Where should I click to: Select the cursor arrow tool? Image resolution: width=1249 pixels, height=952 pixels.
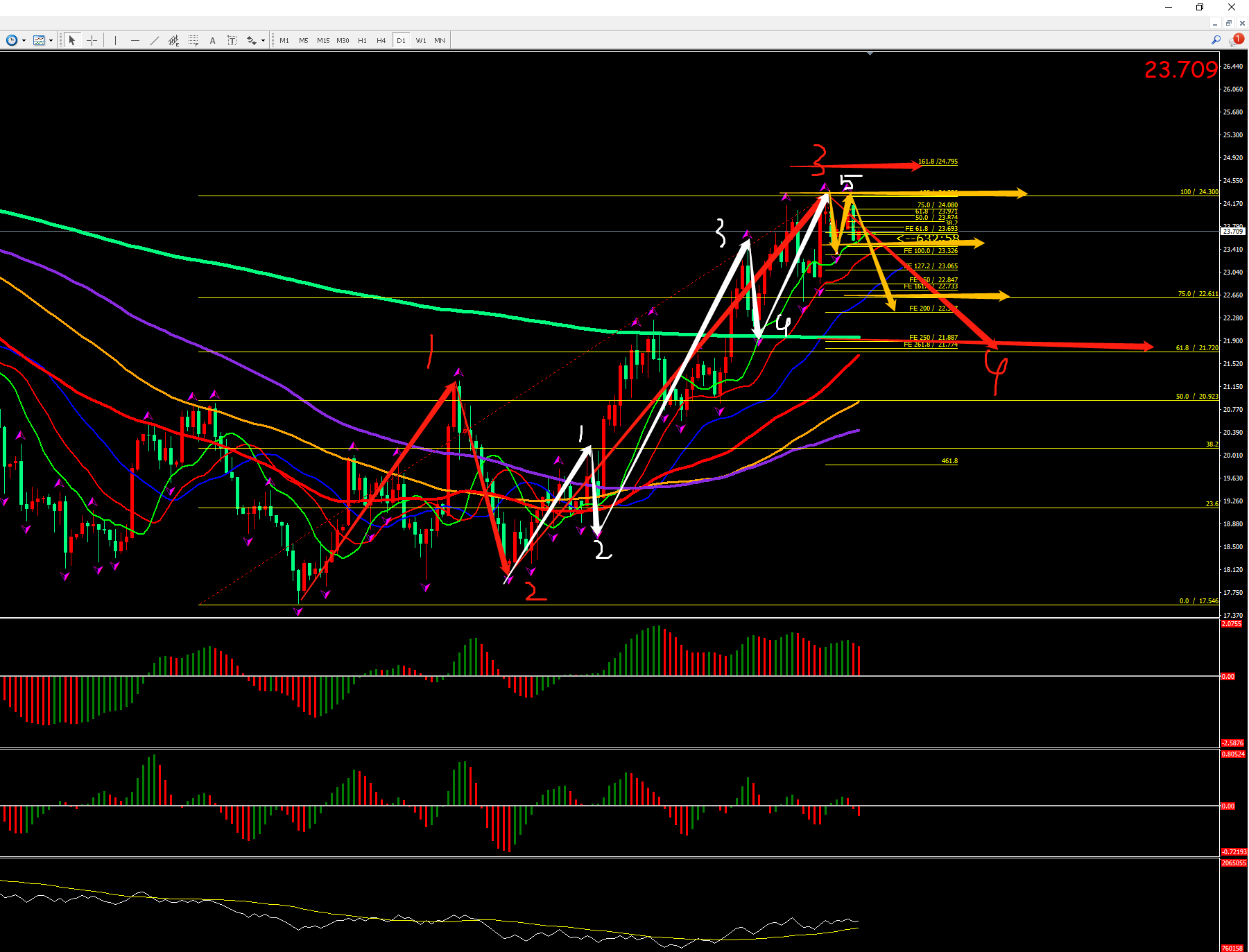[x=71, y=41]
